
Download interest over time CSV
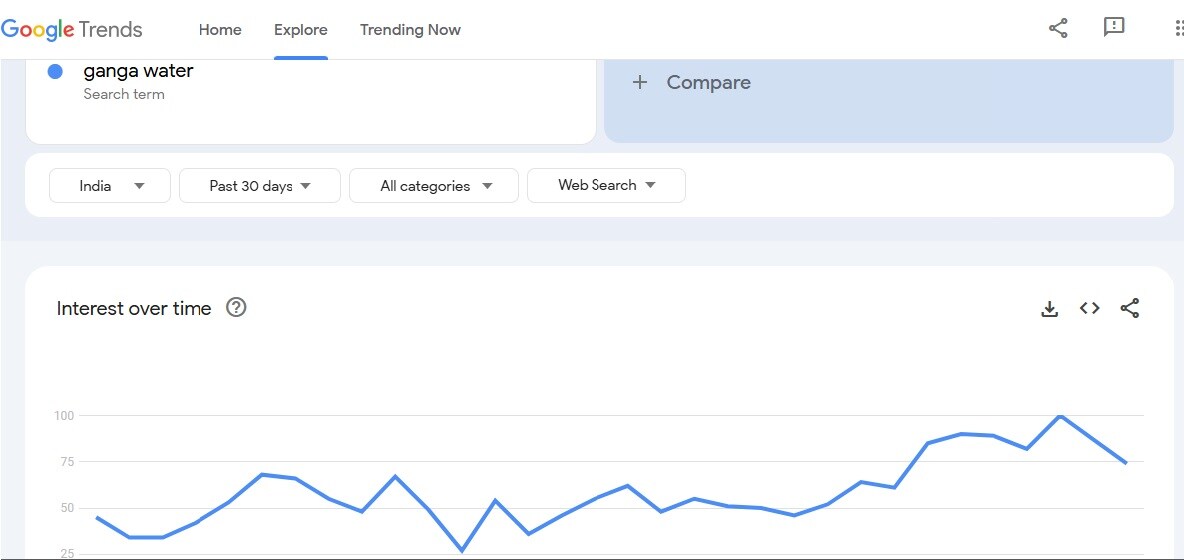point(1049,309)
